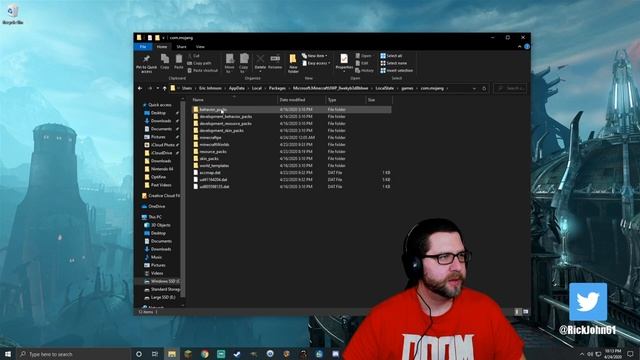Click Packages in the address breadcrumb
The image size is (640, 360).
277,88
